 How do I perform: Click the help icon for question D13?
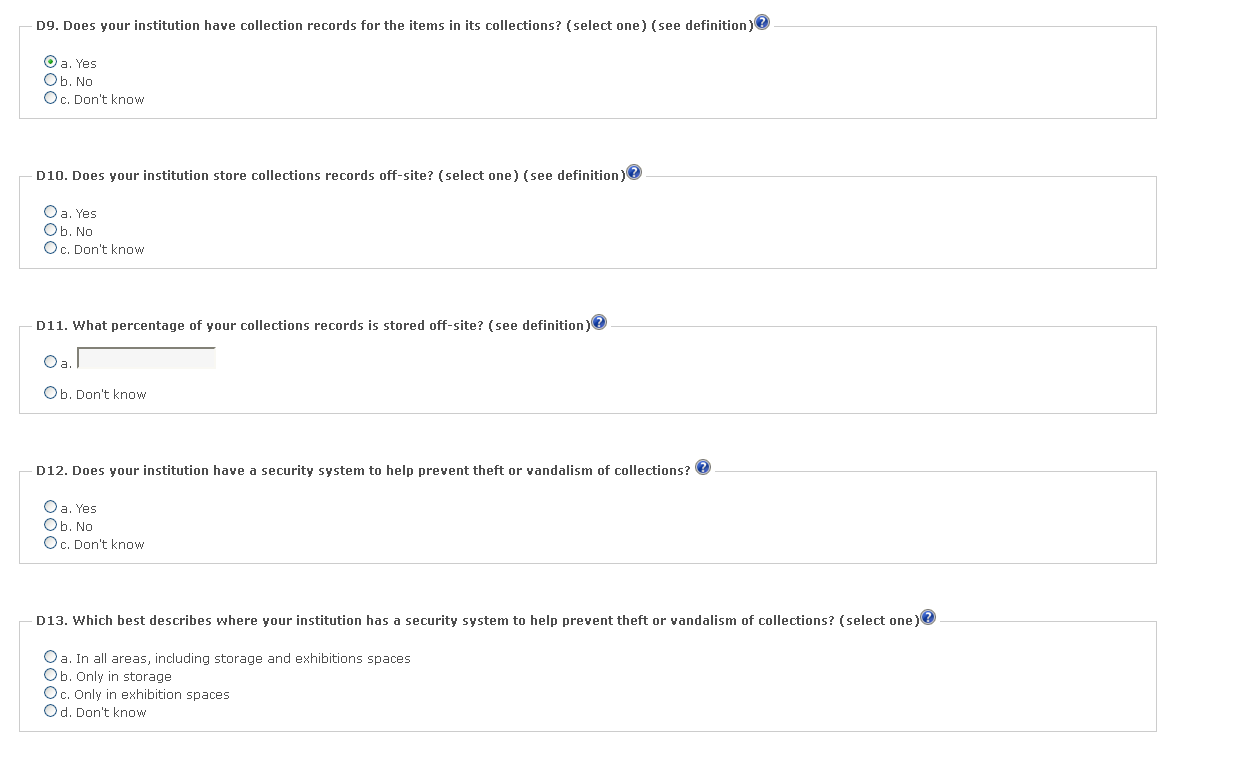(928, 617)
